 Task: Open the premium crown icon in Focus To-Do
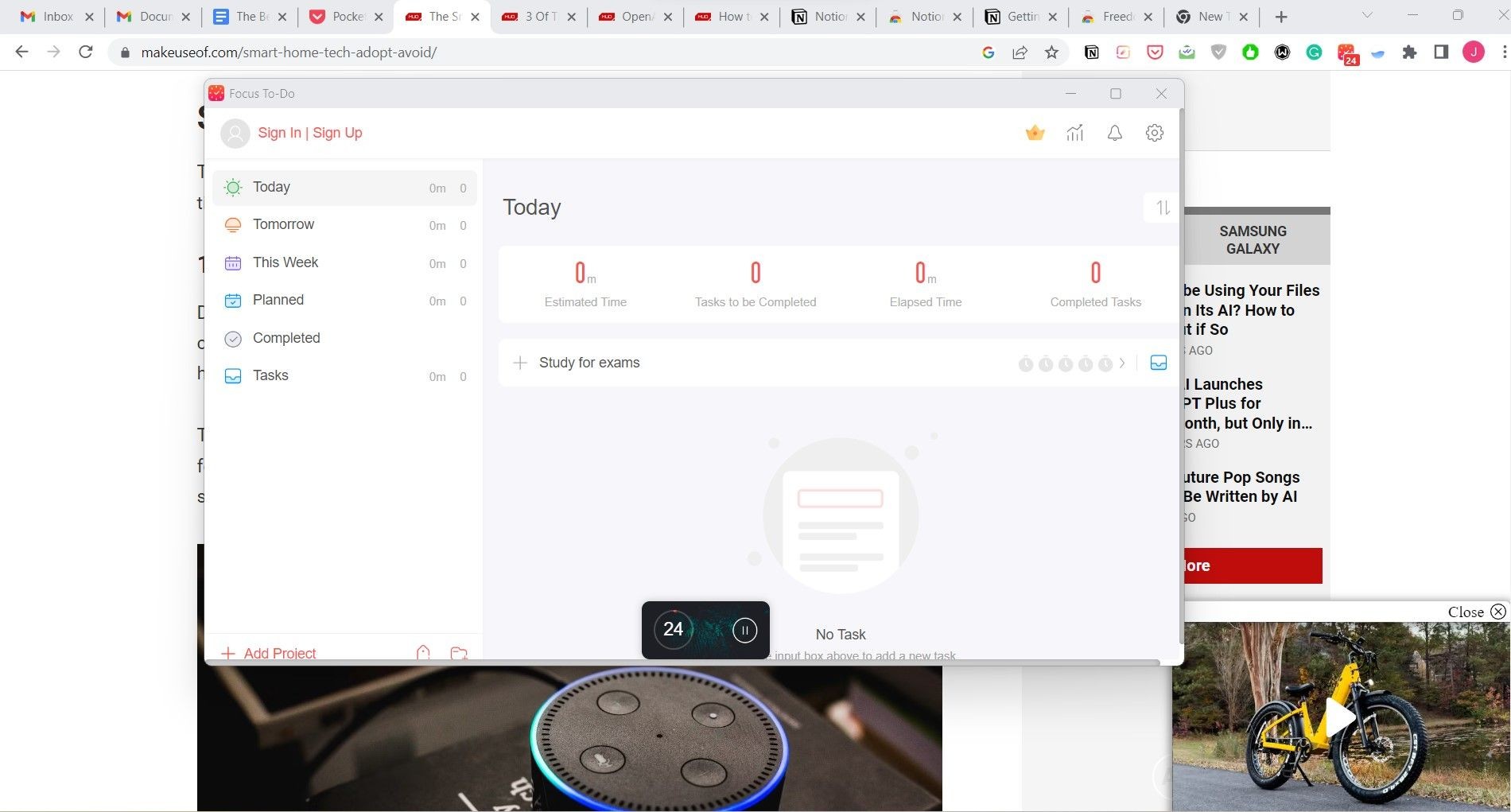tap(1035, 133)
